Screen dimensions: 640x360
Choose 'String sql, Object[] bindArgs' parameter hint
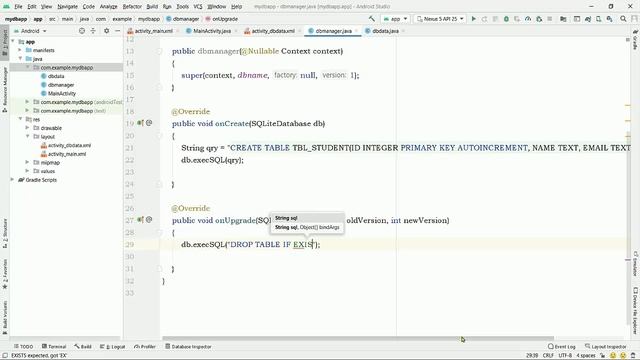(307, 227)
